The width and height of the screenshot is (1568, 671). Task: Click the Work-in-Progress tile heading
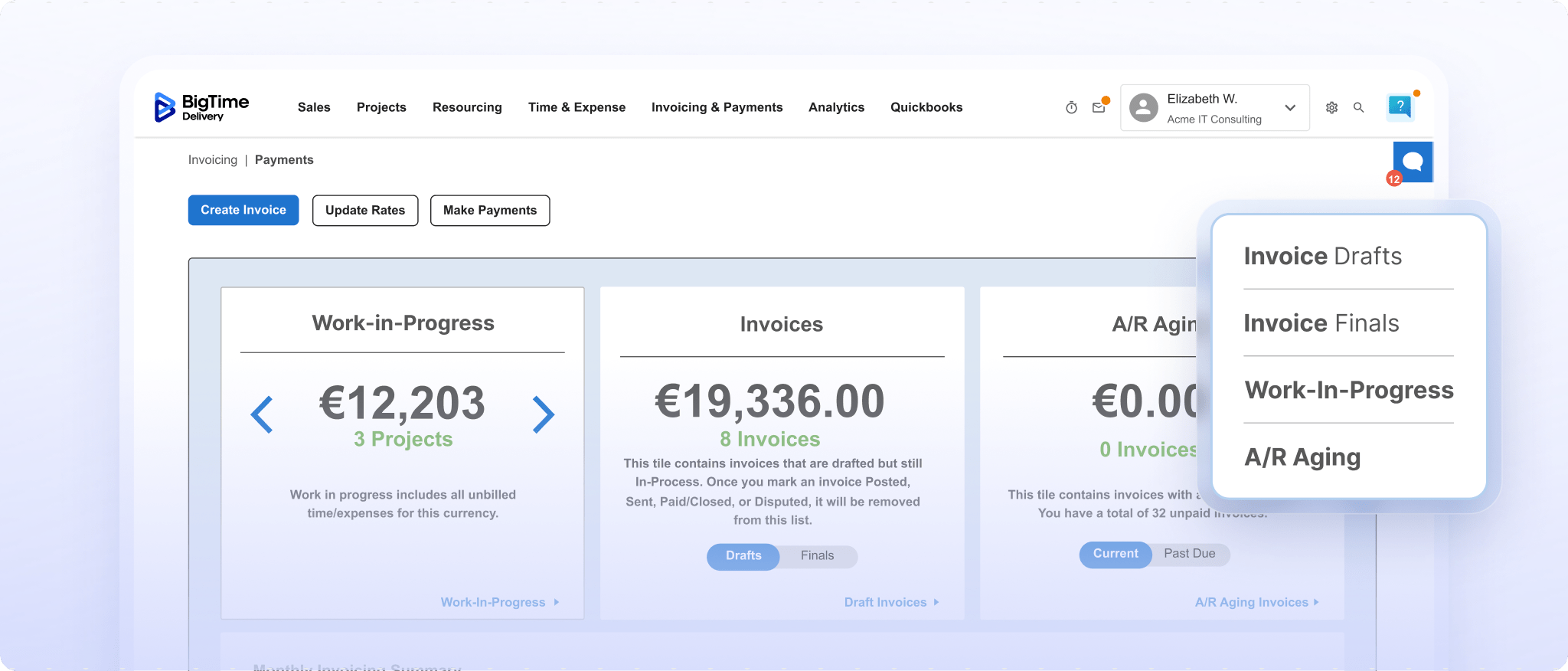pyautogui.click(x=403, y=323)
